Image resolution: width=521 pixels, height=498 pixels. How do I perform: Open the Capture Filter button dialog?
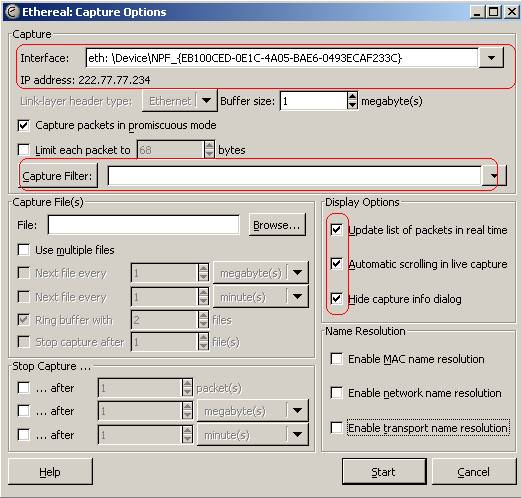coord(58,176)
